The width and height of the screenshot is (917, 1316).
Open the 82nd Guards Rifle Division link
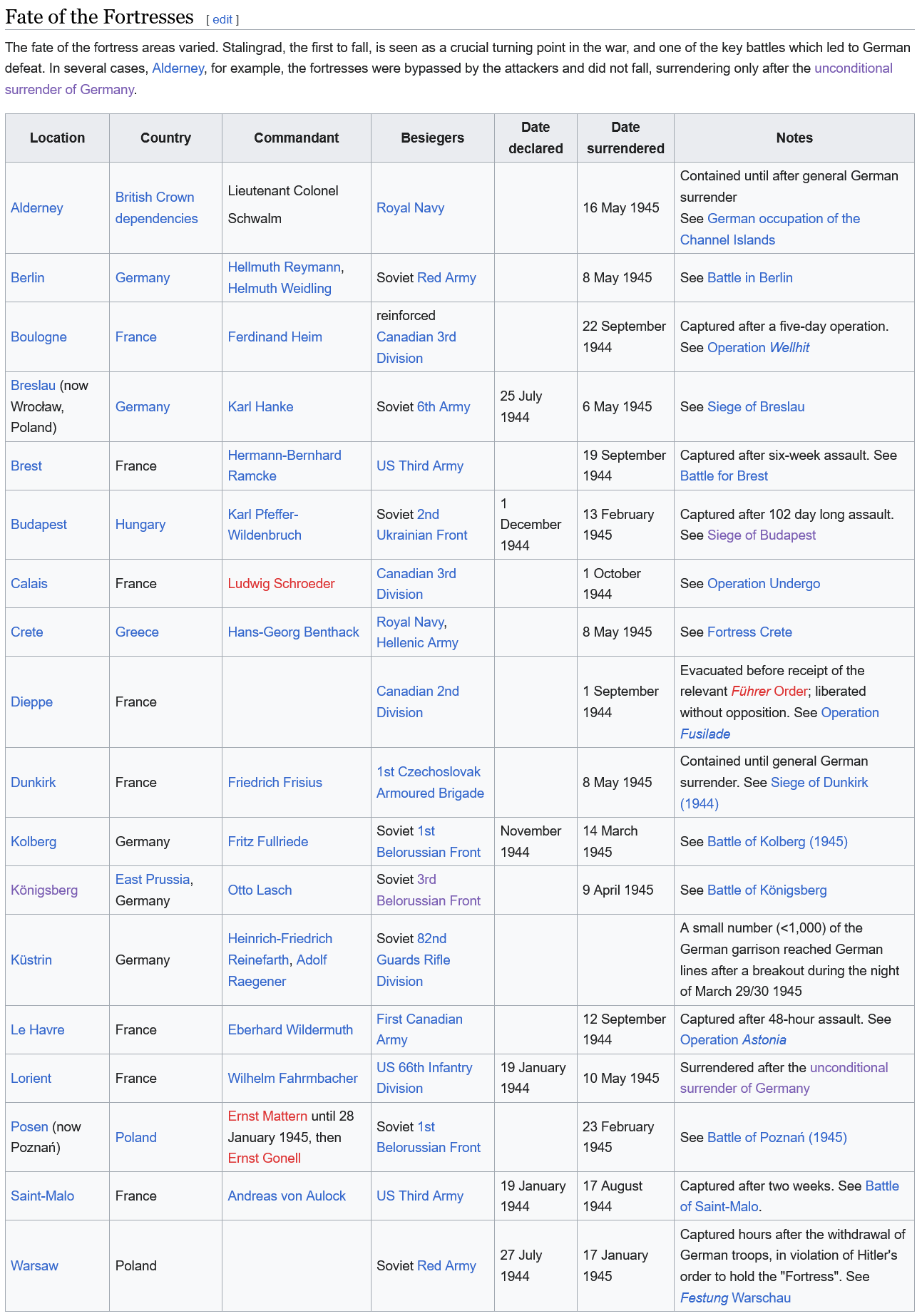tap(414, 960)
